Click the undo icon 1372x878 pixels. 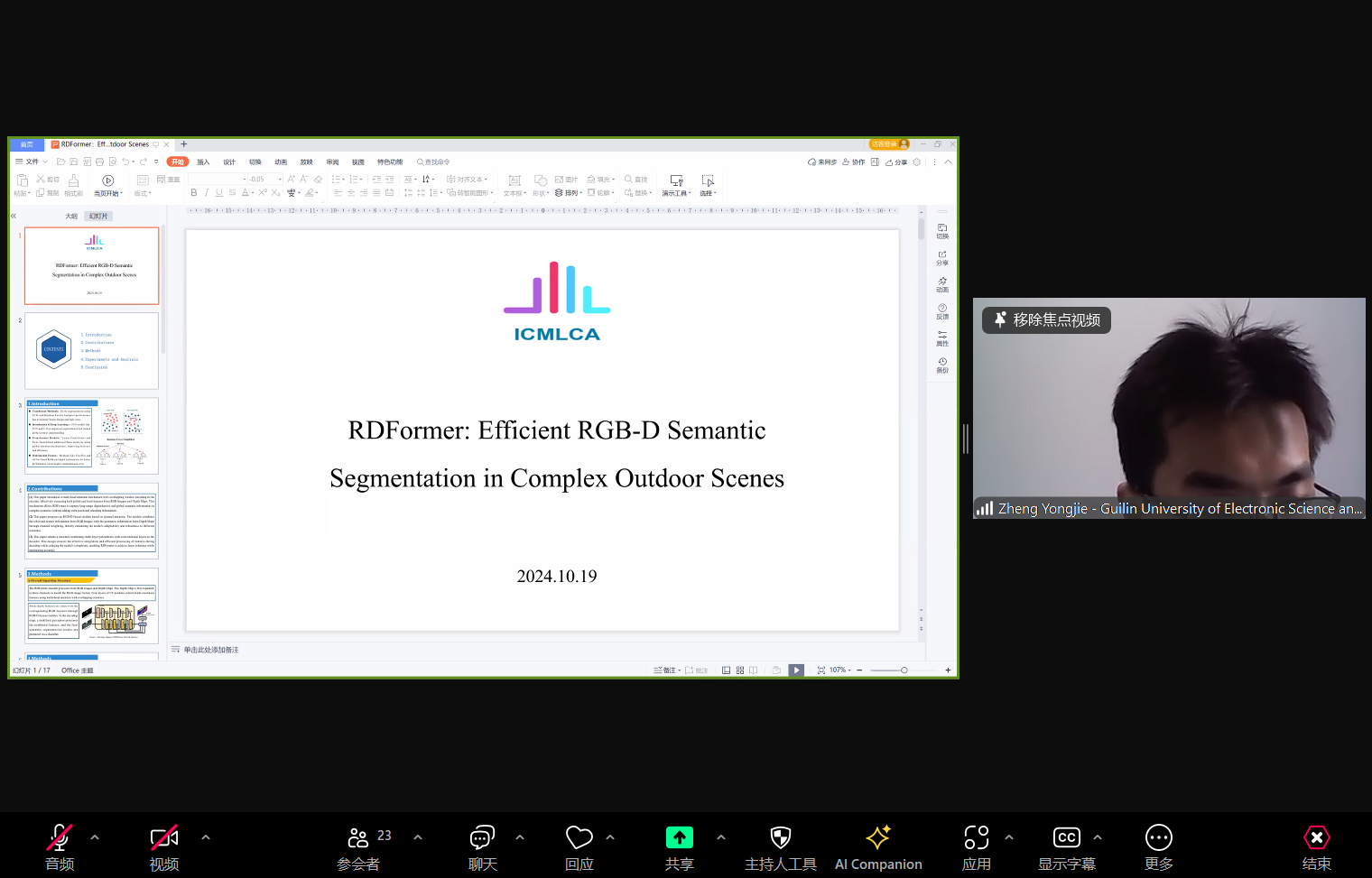pyautogui.click(x=125, y=162)
